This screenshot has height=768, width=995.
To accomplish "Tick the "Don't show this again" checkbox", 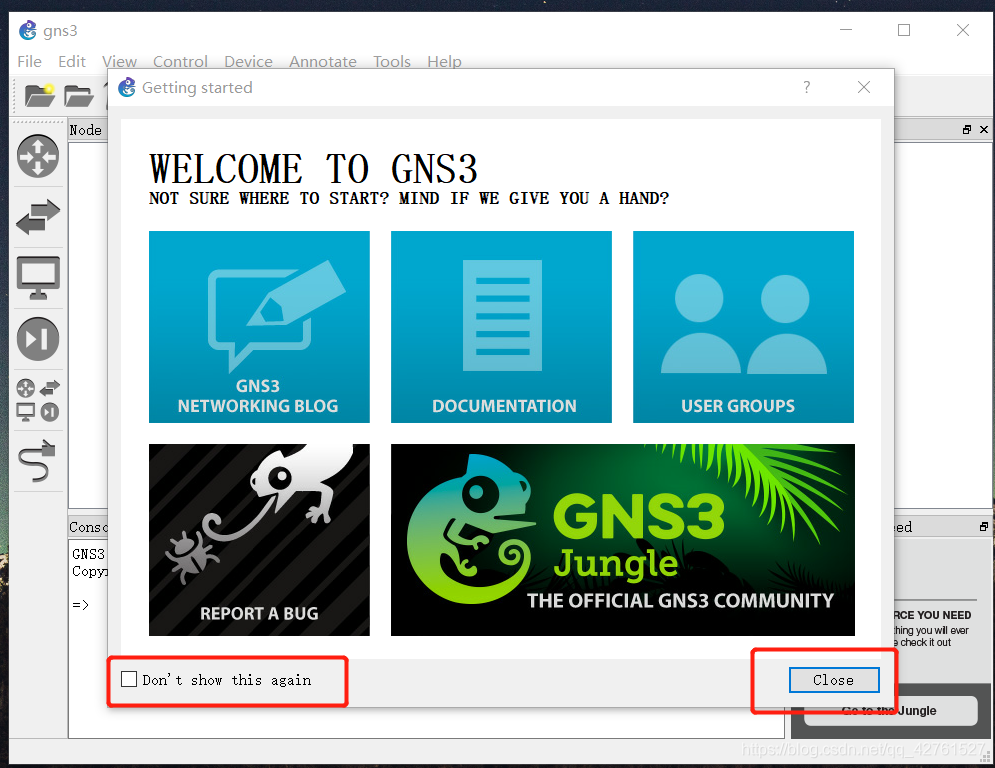I will coord(129,679).
